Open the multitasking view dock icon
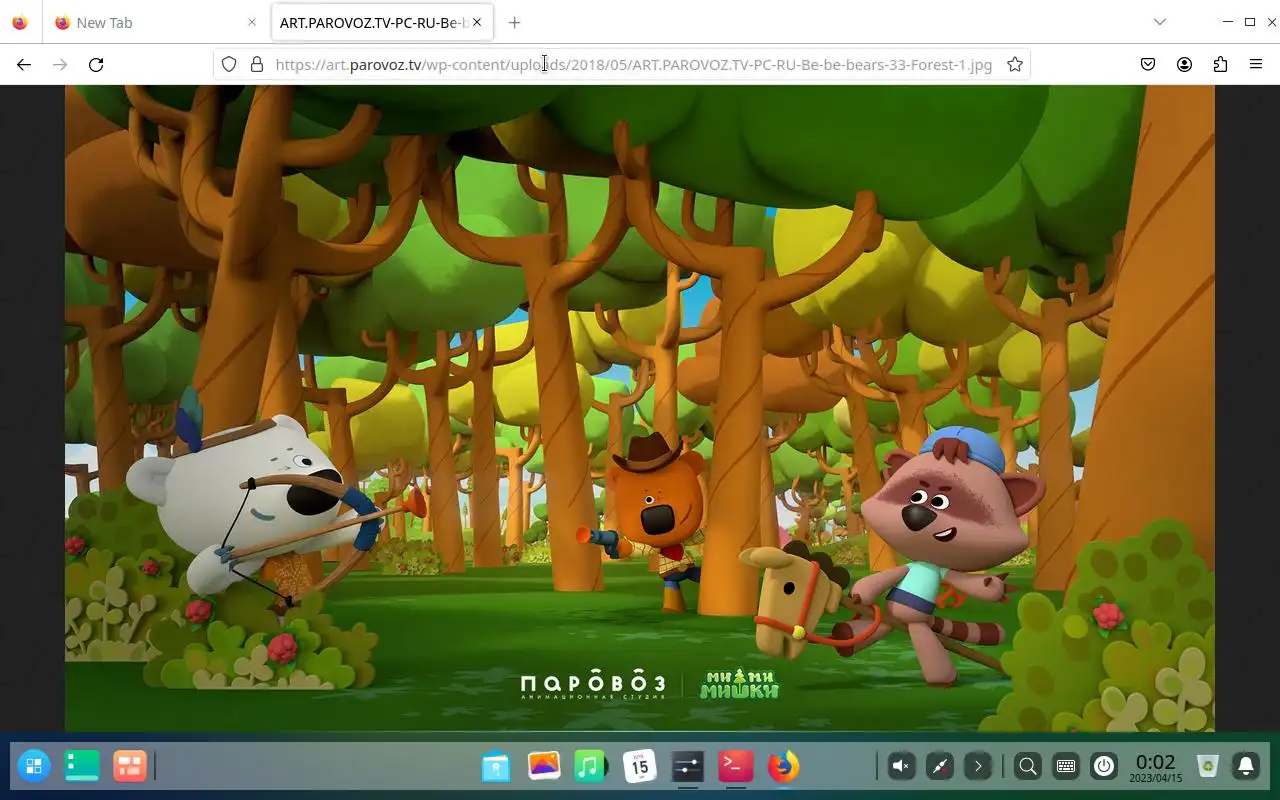Viewport: 1280px width, 800px height. 82,767
